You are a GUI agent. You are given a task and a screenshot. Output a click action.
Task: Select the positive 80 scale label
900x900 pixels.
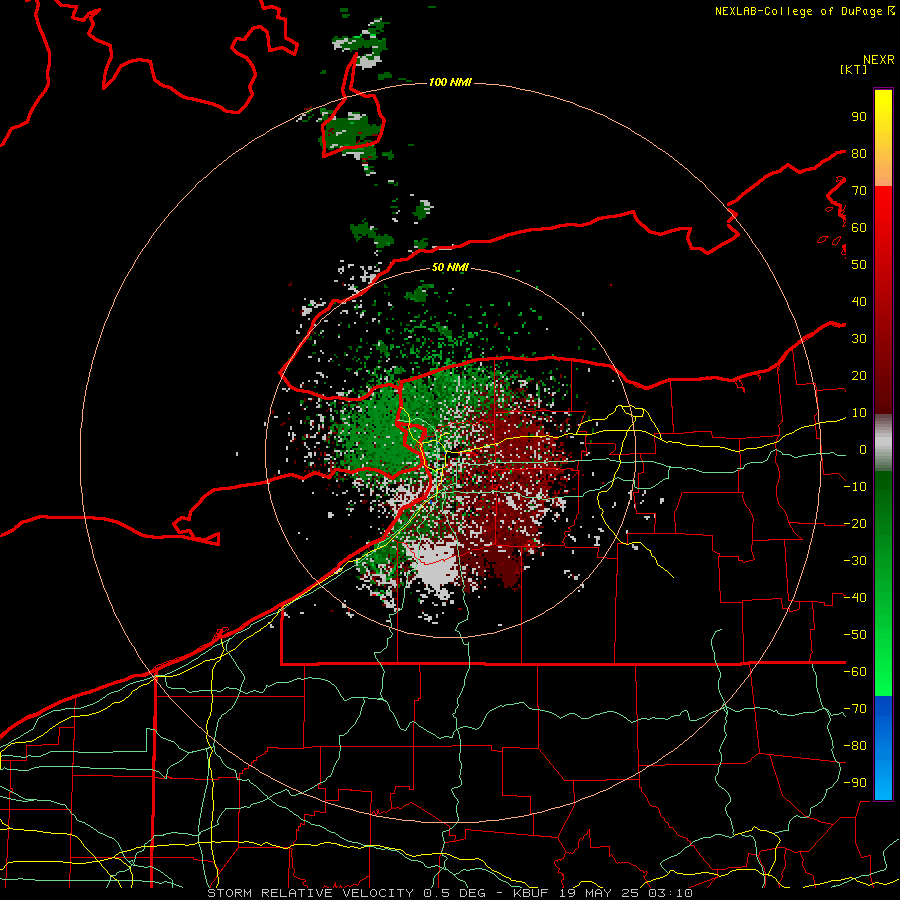(859, 153)
